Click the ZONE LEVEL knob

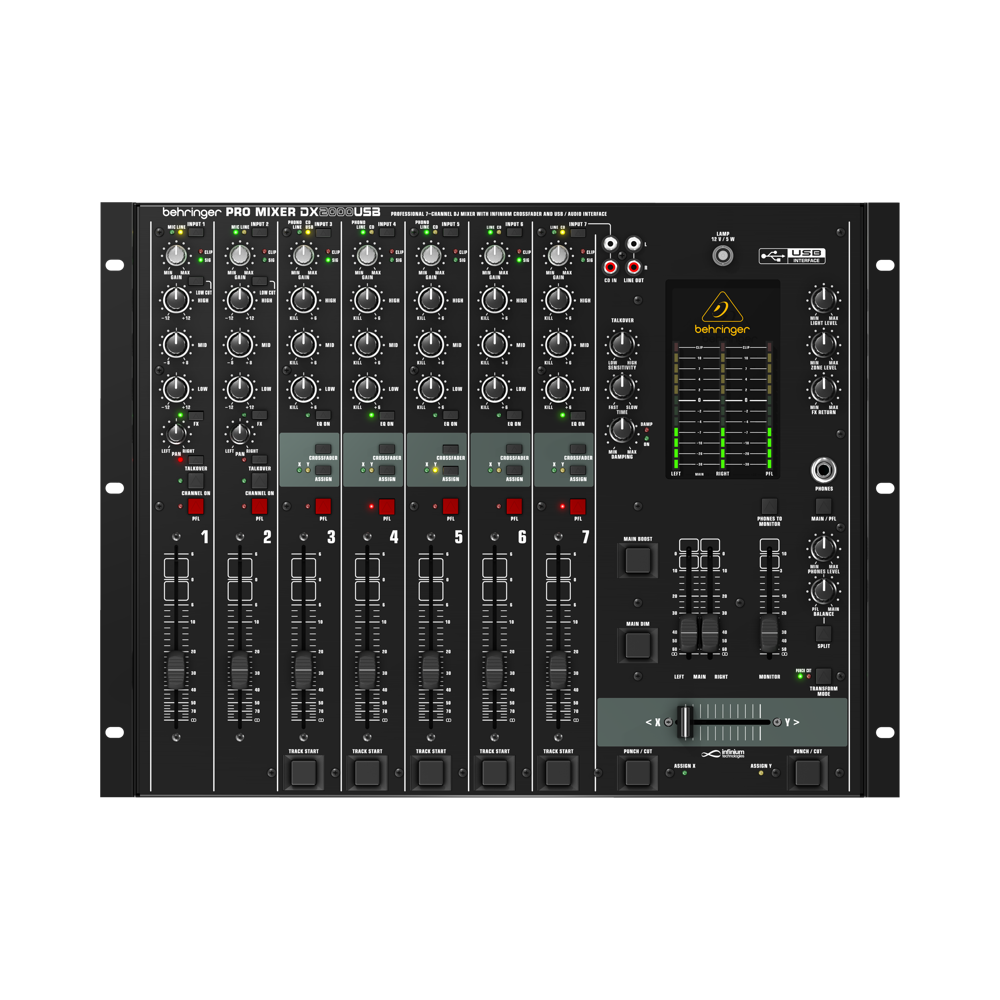[823, 344]
